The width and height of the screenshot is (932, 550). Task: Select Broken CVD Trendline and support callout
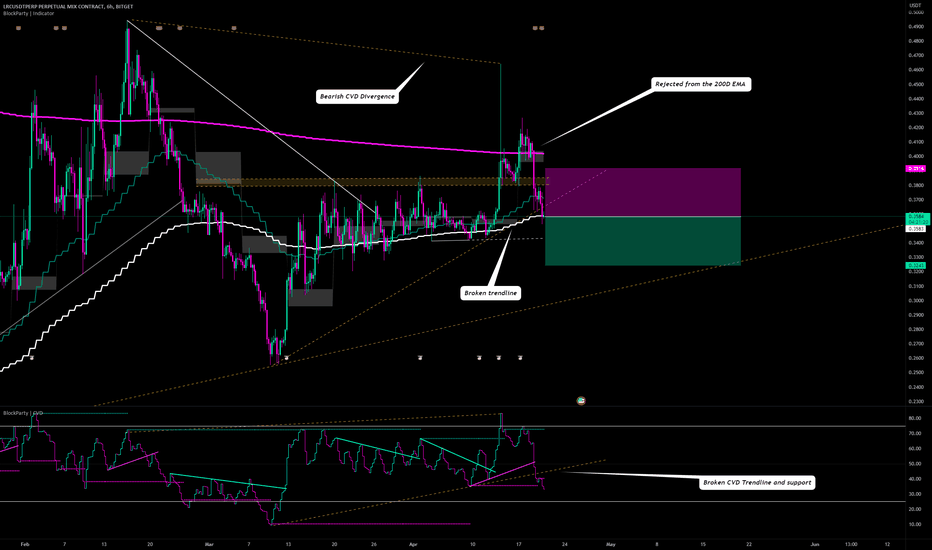(757, 483)
